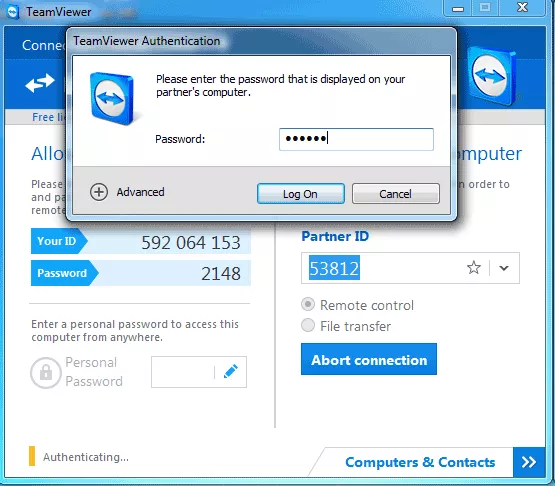Click the Log On button
This screenshot has height=486, width=555.
(301, 194)
